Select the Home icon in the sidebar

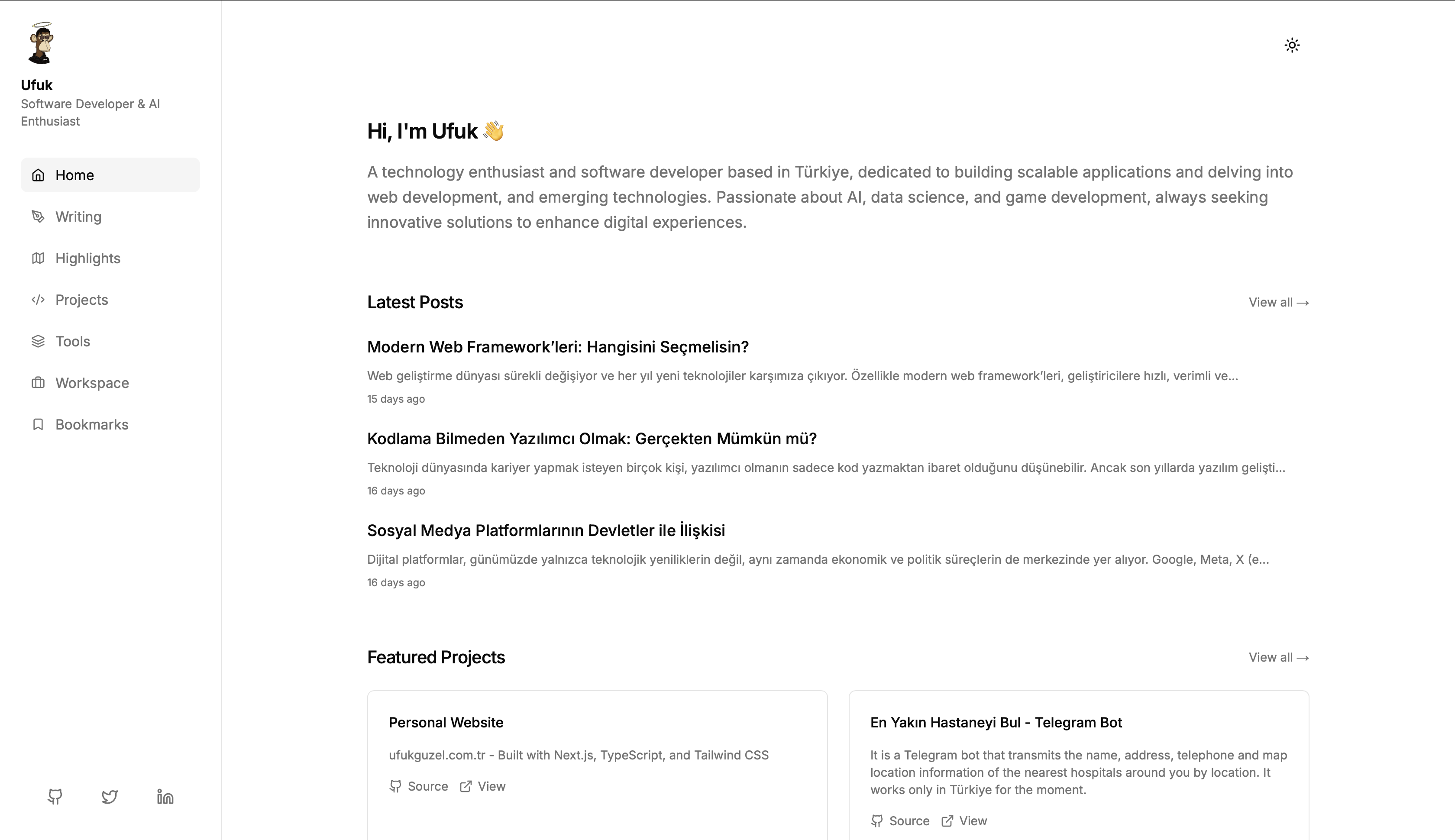(x=38, y=175)
